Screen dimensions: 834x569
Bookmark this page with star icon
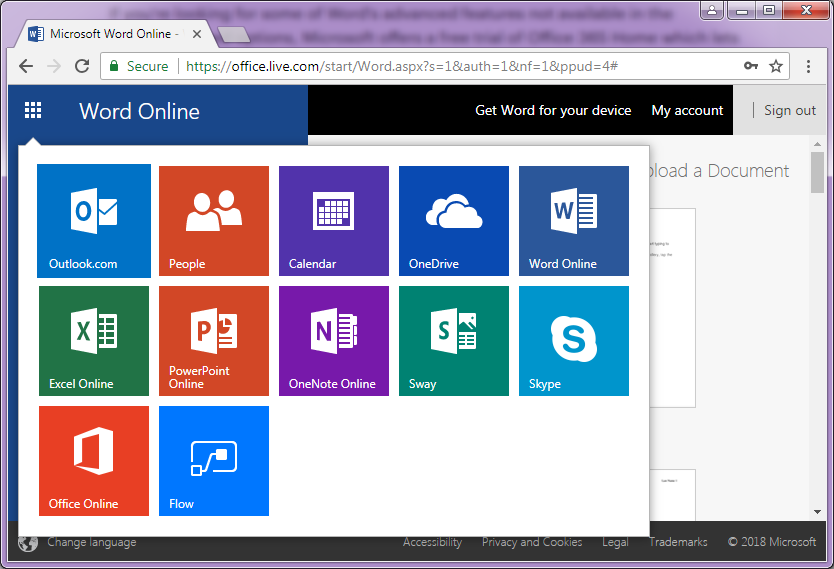pos(776,66)
